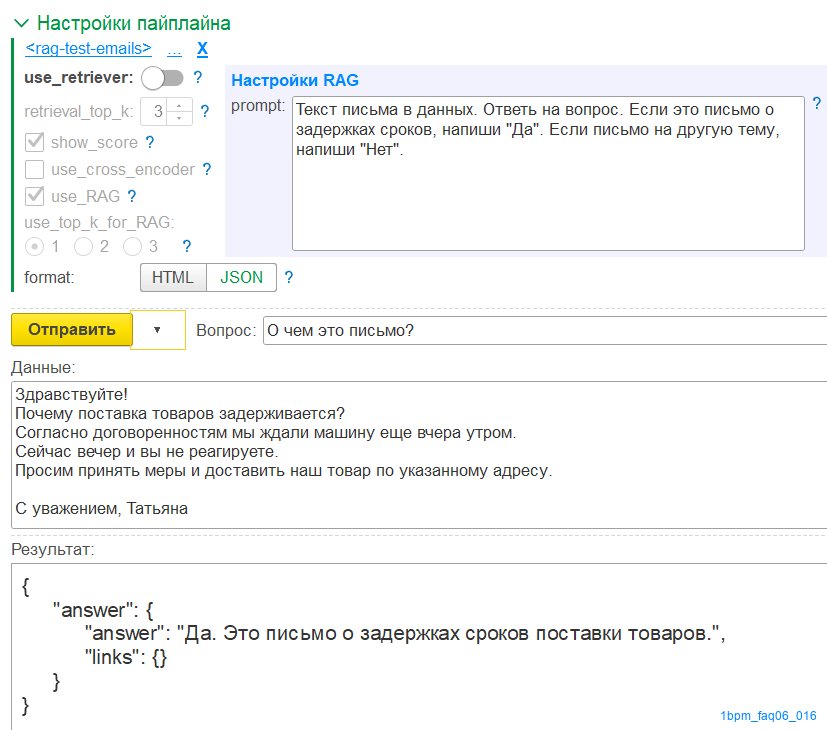Click the Вопрос input field
Image resolution: width=827 pixels, height=730 pixels.
click(543, 331)
